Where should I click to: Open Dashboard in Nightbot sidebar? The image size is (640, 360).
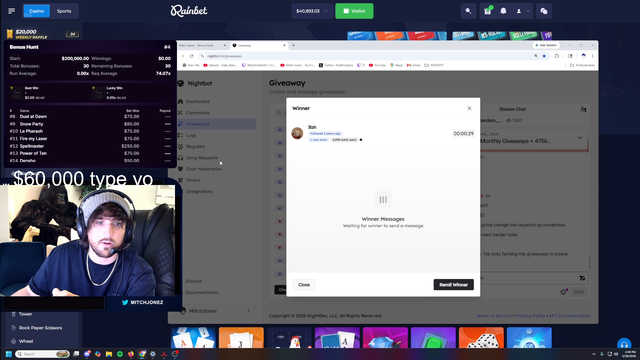pyautogui.click(x=198, y=101)
